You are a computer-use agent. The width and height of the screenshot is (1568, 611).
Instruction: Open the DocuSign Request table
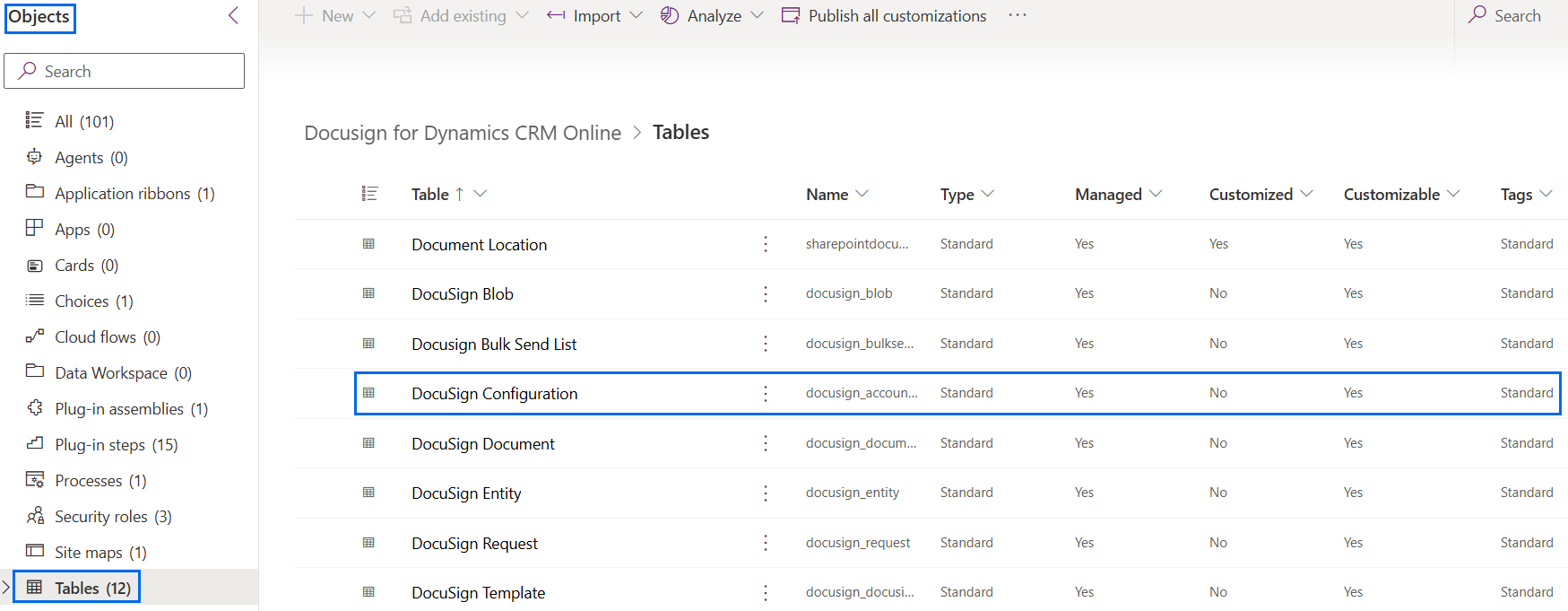(474, 543)
